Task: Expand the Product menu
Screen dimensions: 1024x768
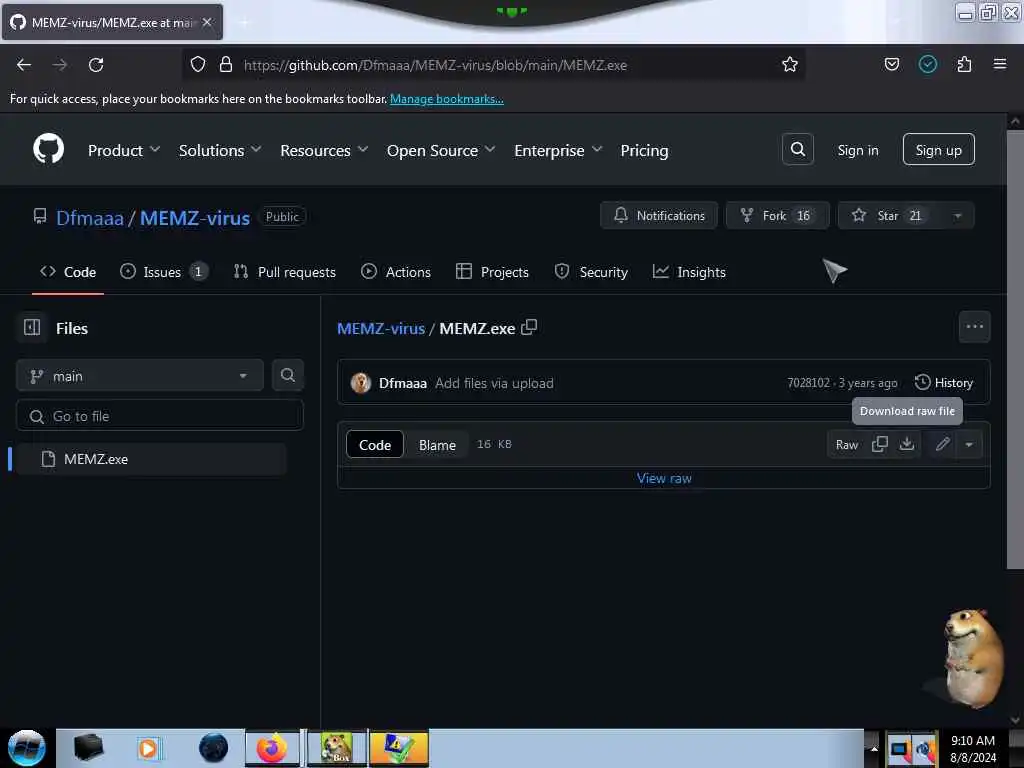Action: click(x=123, y=150)
